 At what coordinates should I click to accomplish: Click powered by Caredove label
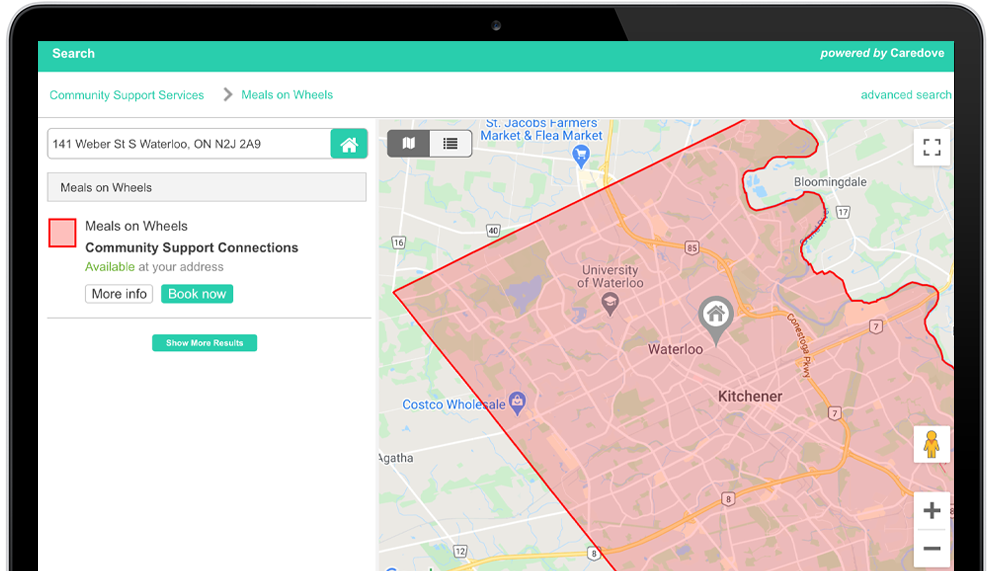(x=882, y=53)
